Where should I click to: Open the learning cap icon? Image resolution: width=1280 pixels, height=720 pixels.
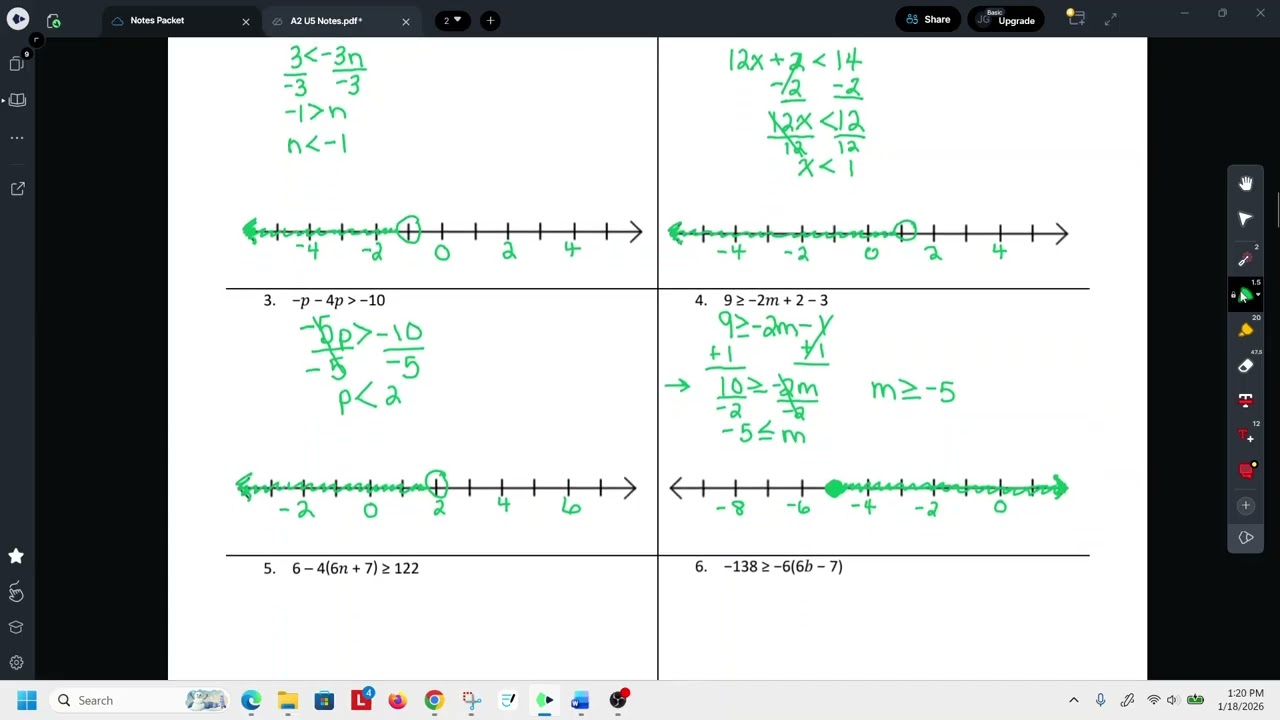click(16, 627)
